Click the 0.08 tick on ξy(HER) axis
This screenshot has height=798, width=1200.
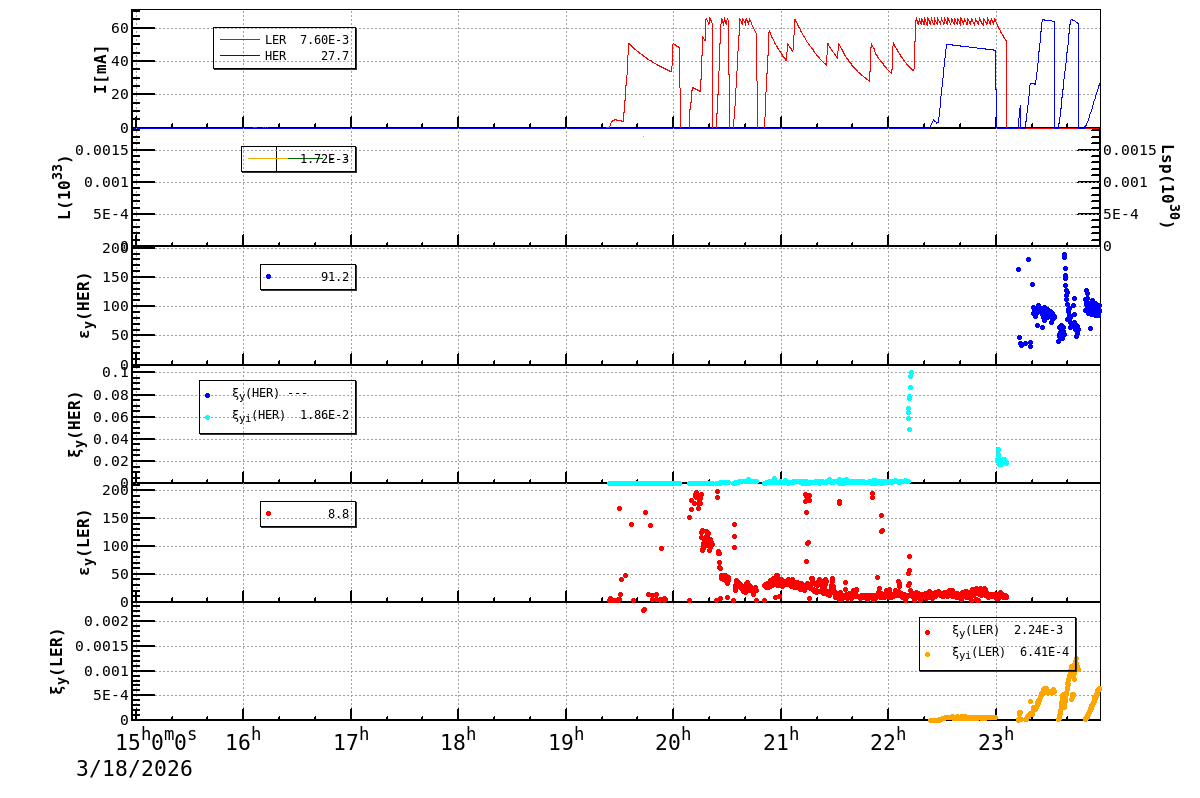[x=113, y=395]
